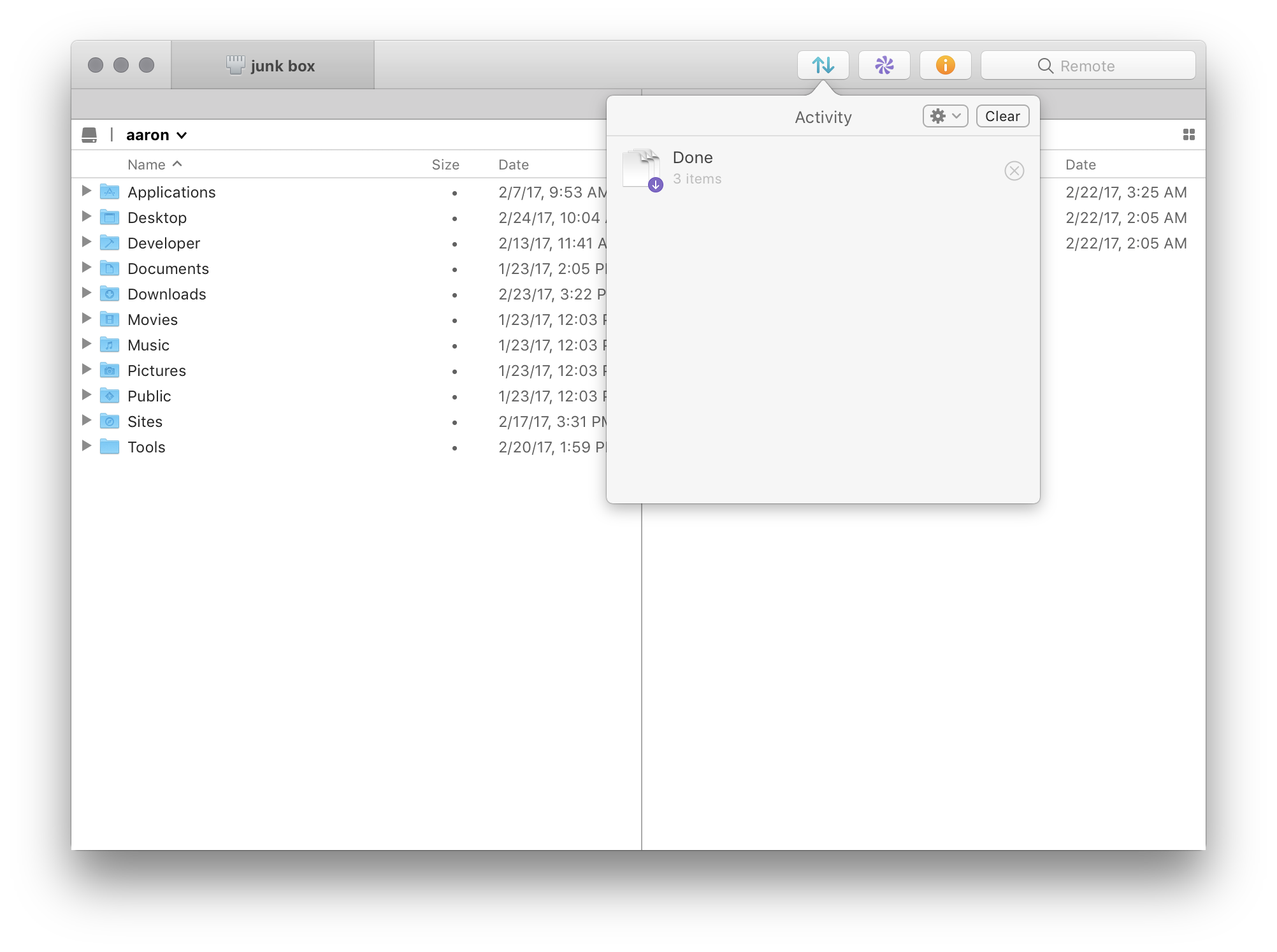1277x952 pixels.
Task: Select the Movies row name
Action: [152, 319]
